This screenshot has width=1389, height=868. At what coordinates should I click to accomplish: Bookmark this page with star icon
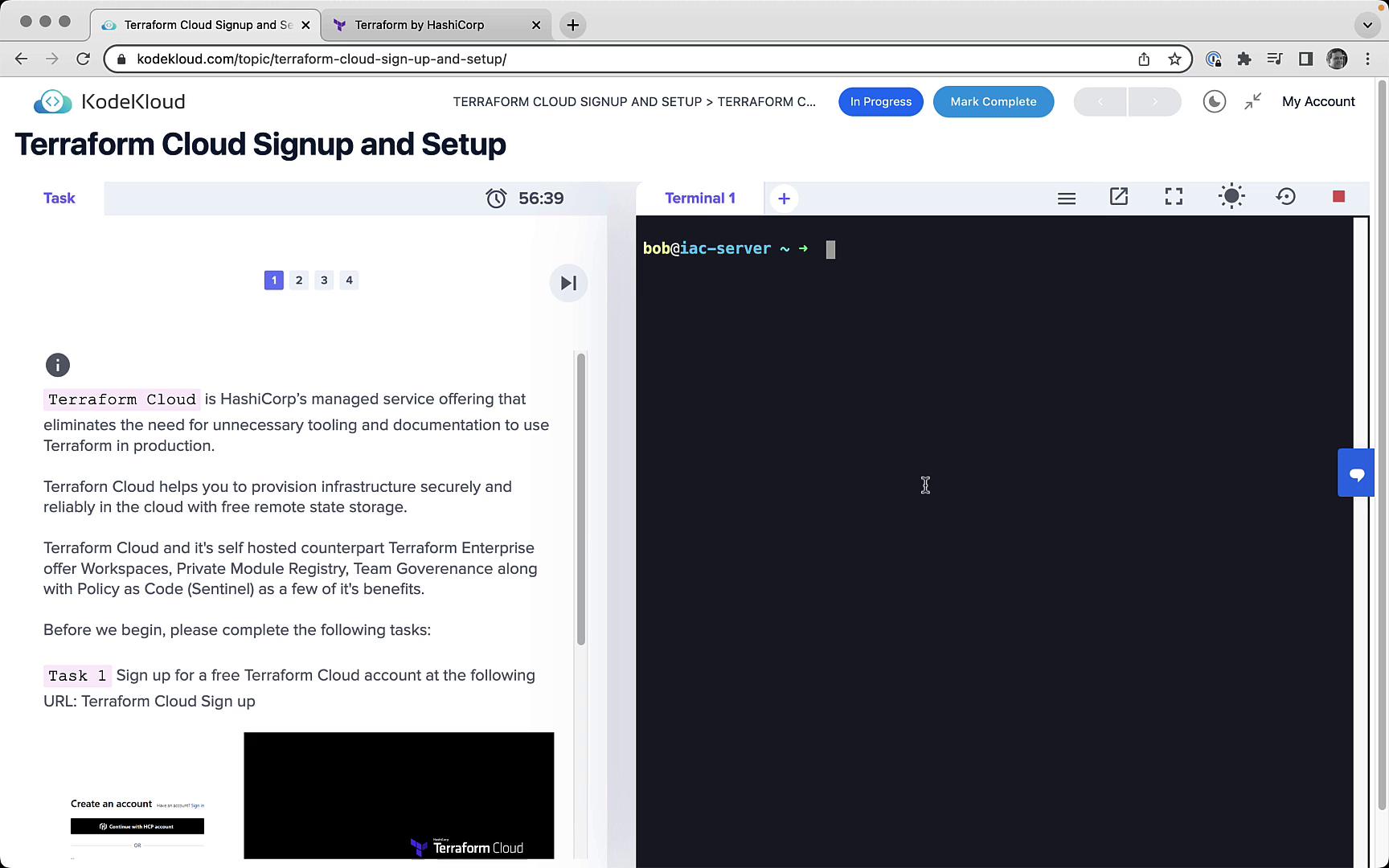[x=1175, y=59]
